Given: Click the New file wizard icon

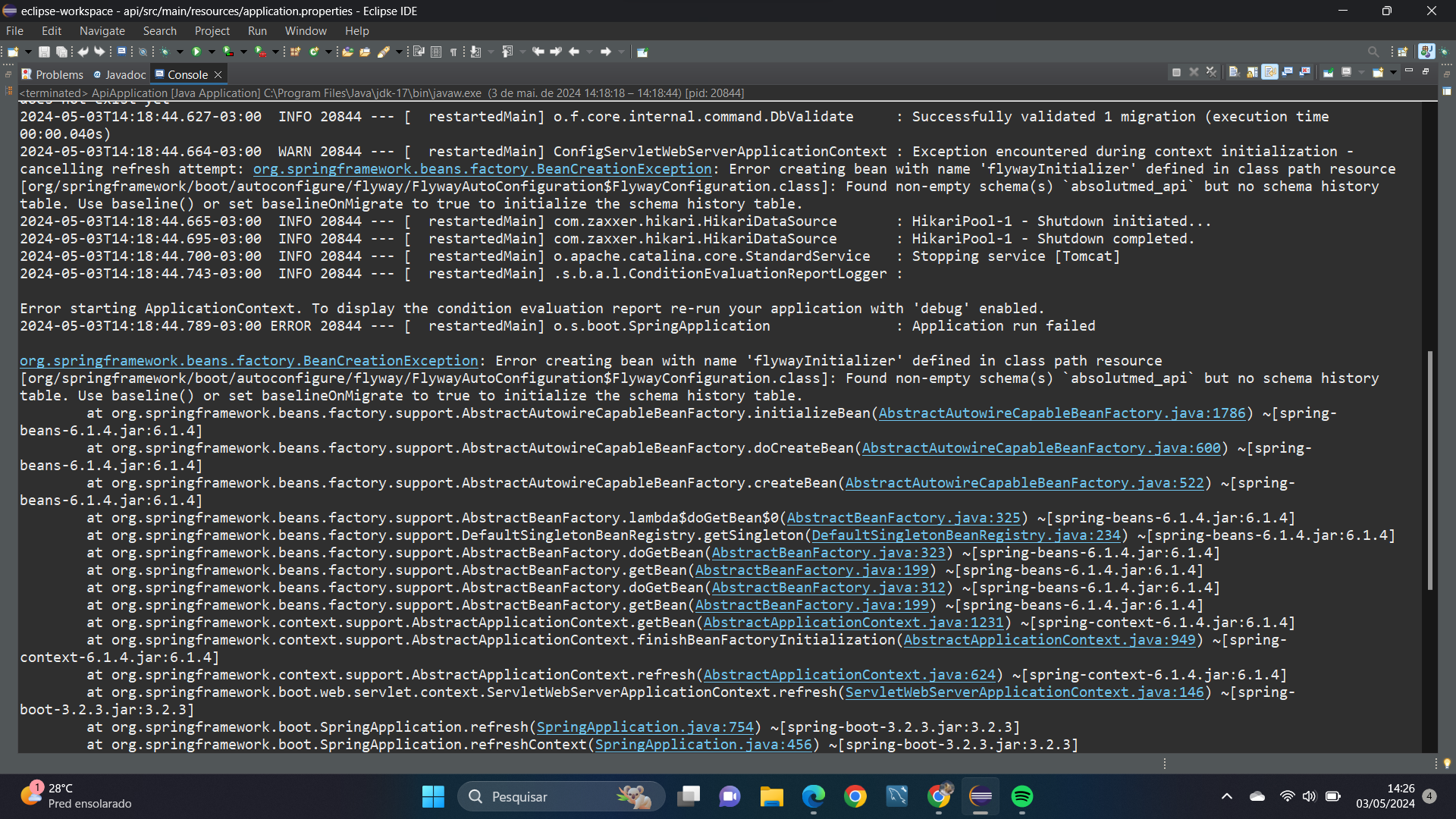Looking at the screenshot, I should 13,52.
